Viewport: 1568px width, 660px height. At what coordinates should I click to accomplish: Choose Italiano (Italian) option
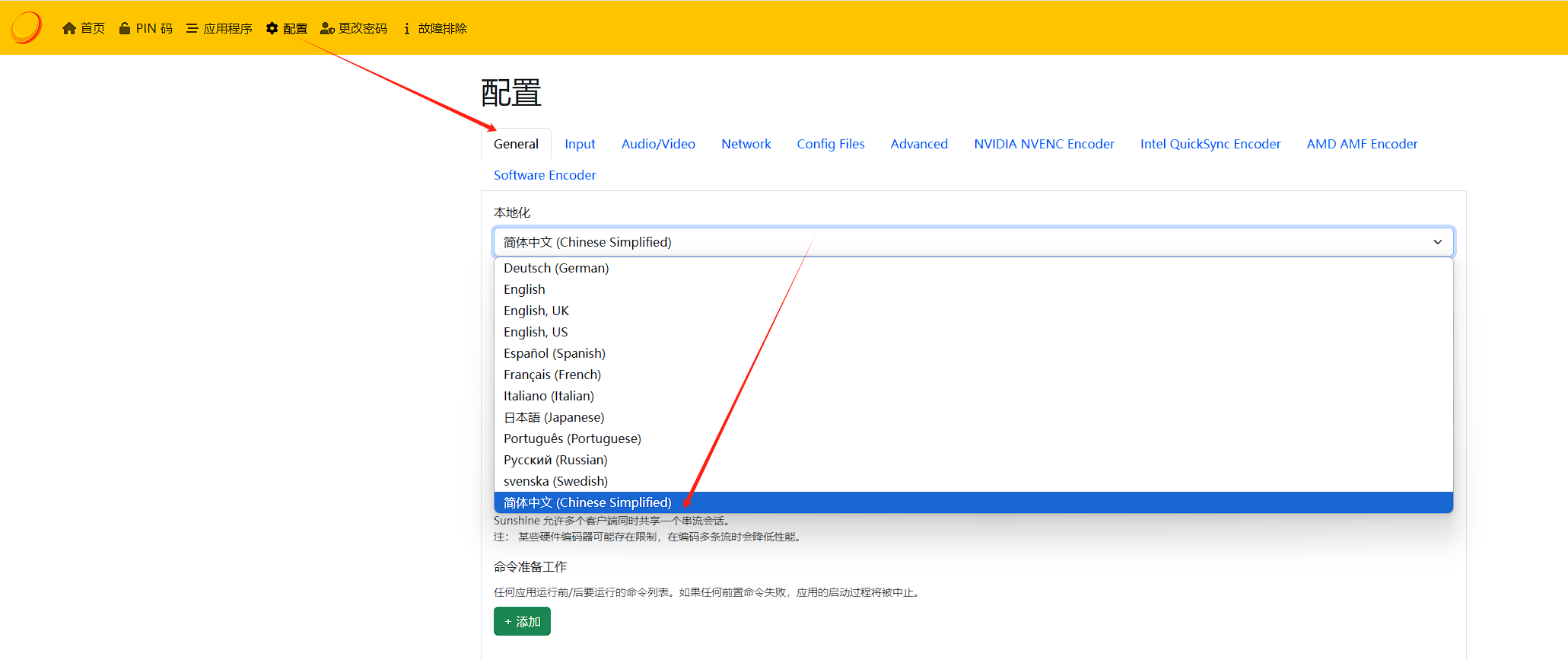(x=974, y=396)
